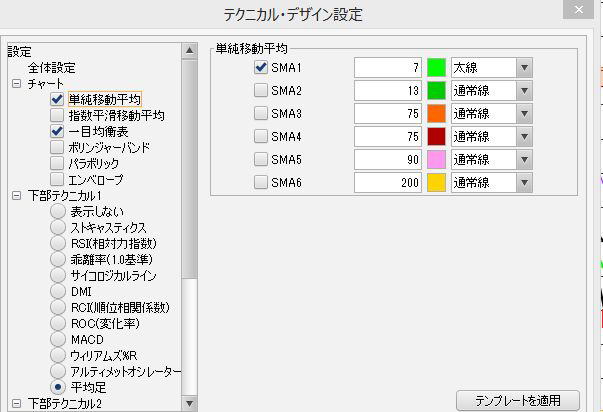Uncheck 一目均衡表 in the chart list
603x412 pixels.
pyautogui.click(x=57, y=131)
